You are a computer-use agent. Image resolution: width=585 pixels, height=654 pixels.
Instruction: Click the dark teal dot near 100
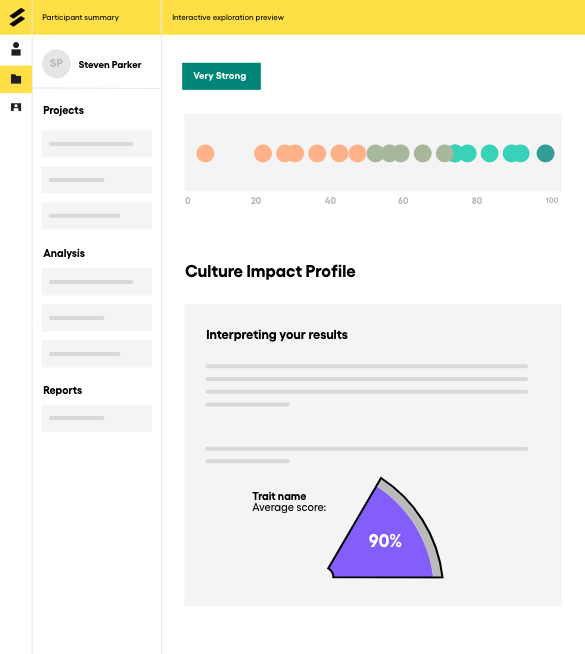(x=545, y=153)
